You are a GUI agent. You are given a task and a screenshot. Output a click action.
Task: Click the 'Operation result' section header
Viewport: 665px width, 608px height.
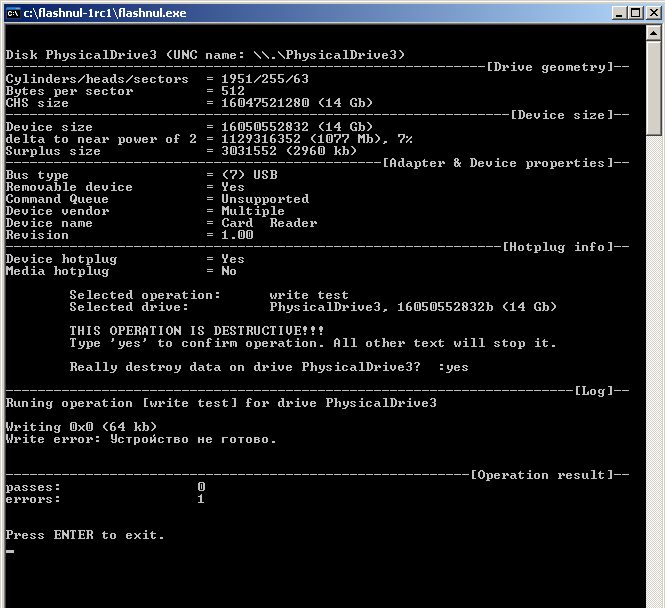point(541,475)
